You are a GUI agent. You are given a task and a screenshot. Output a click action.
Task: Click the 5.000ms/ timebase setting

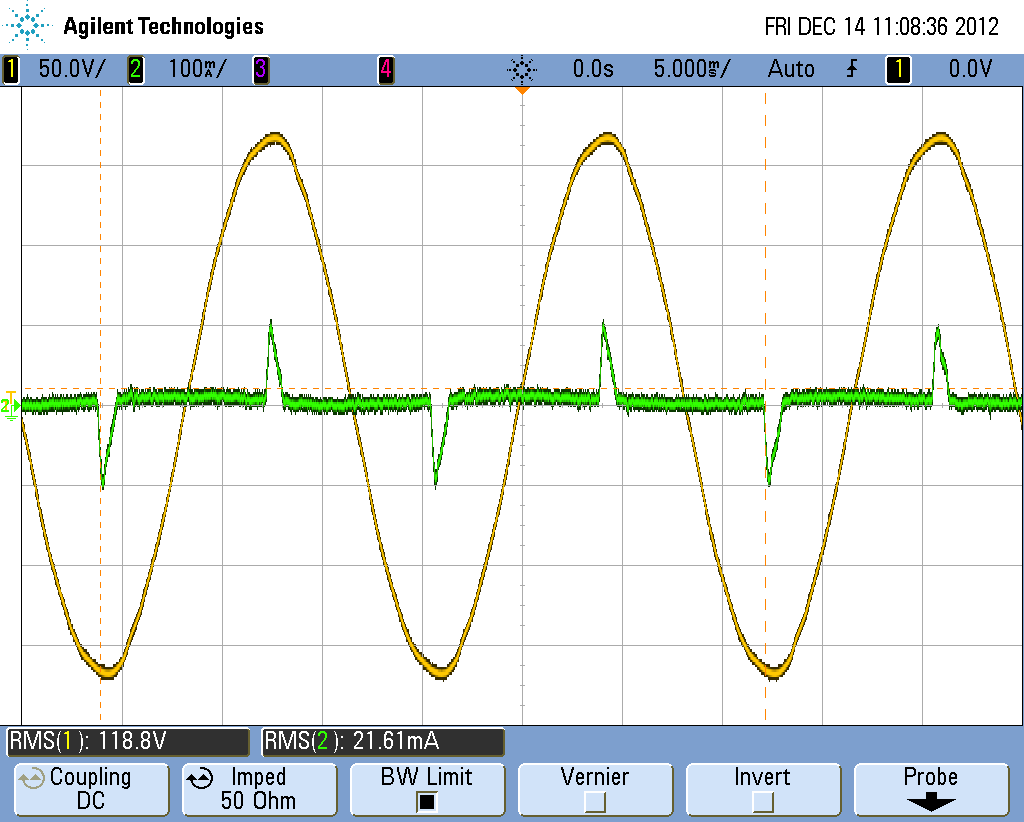tap(692, 69)
